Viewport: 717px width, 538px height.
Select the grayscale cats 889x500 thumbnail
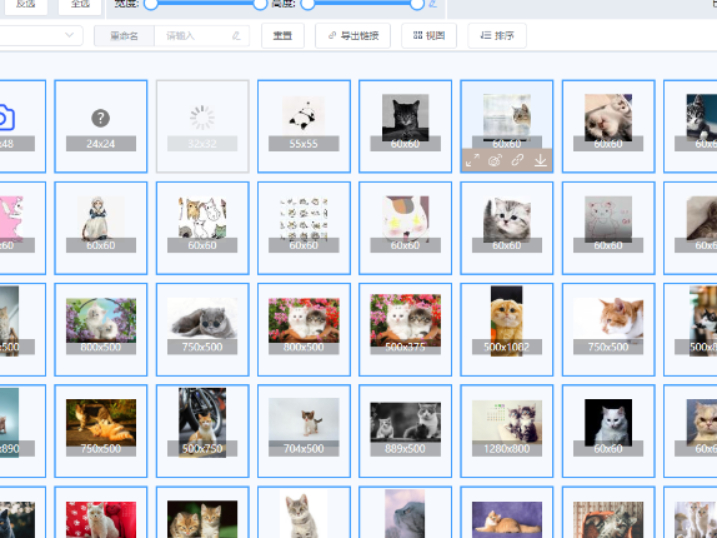[x=406, y=431]
